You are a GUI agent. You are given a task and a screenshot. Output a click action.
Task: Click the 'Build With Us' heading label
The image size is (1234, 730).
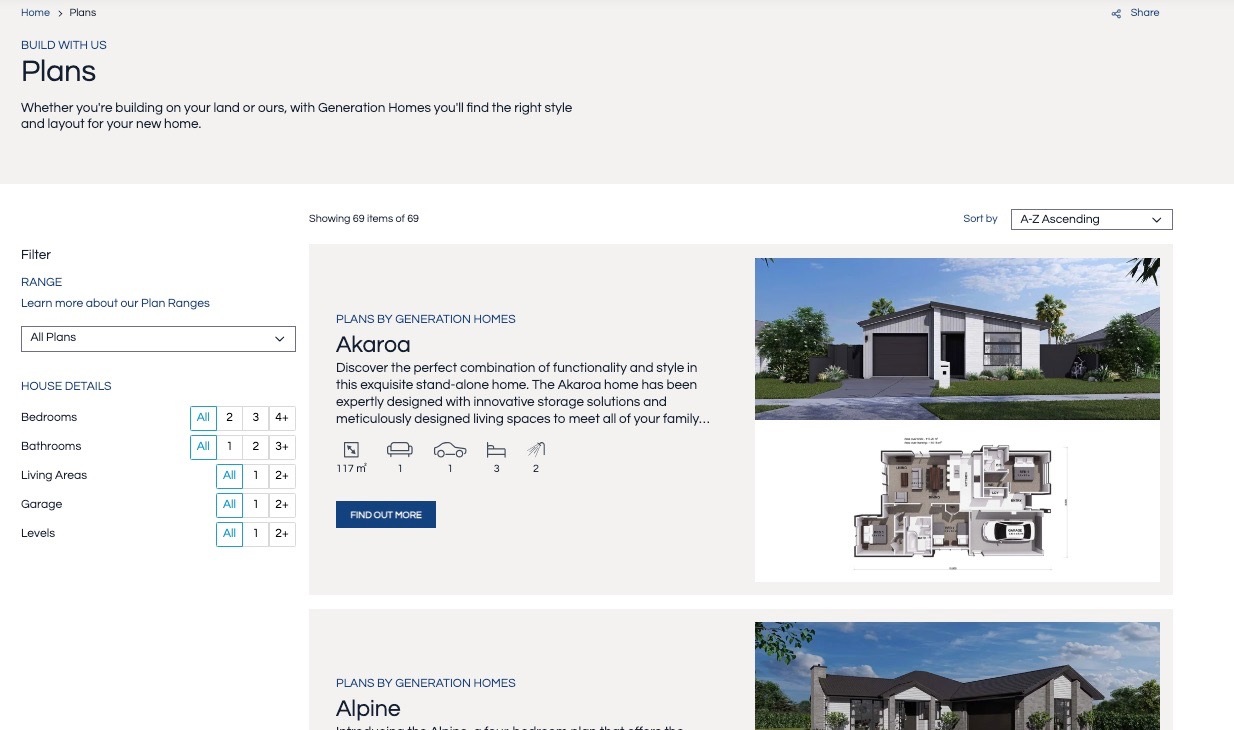(x=64, y=45)
